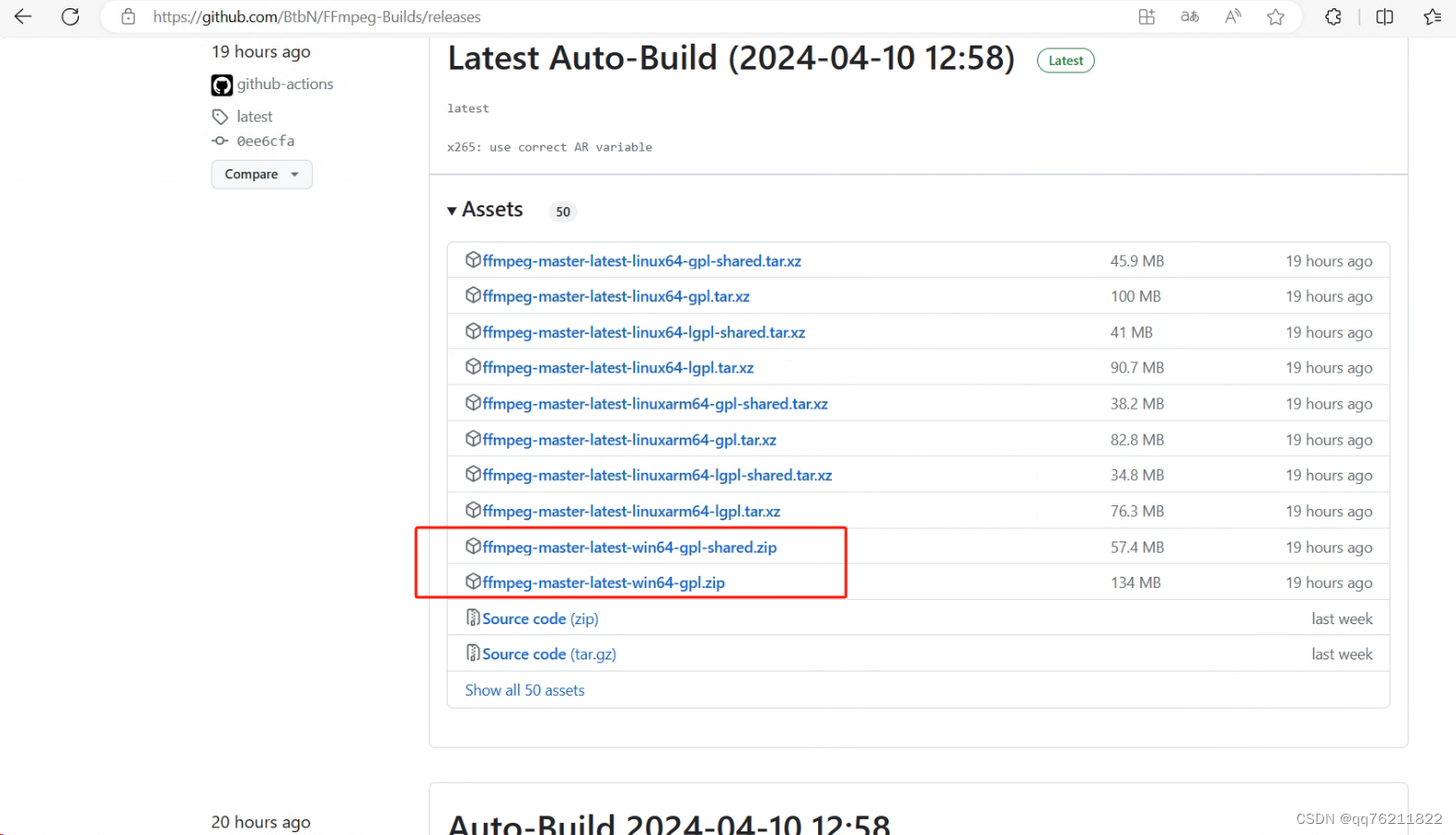Click package icon for win64-gpl.zip
The image size is (1456, 835).
[x=473, y=581]
